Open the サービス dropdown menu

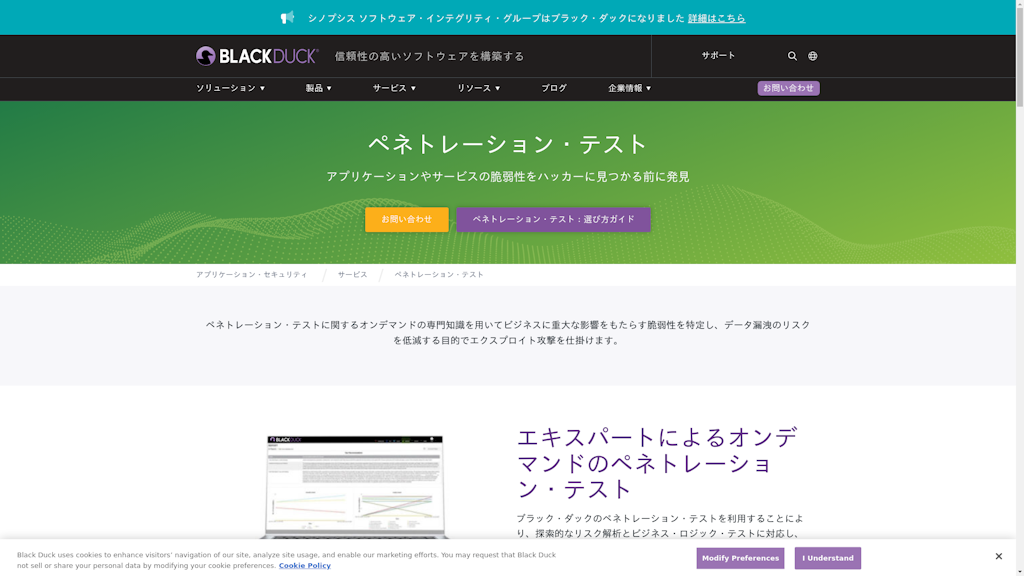coord(392,88)
